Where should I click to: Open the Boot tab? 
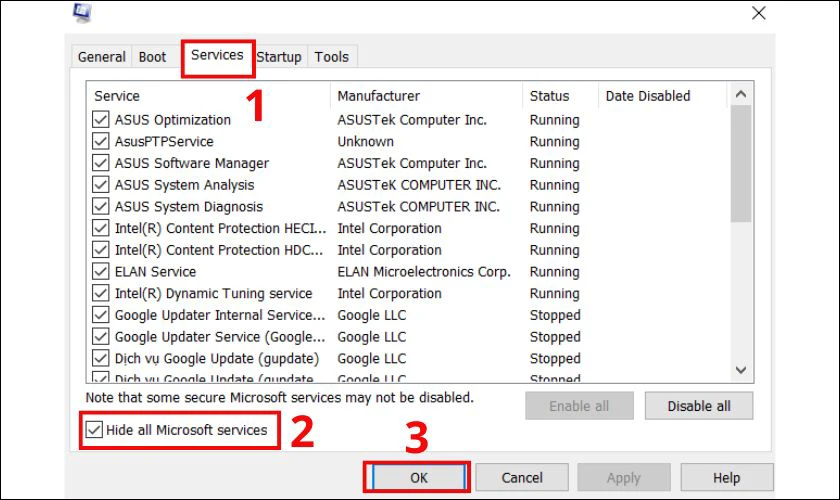pos(152,57)
